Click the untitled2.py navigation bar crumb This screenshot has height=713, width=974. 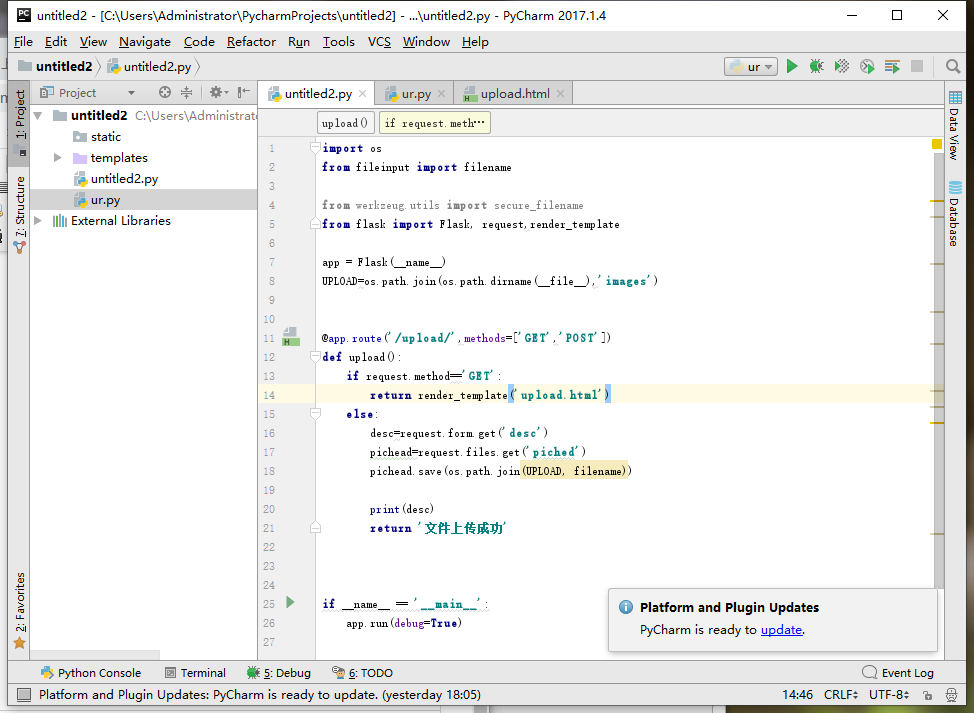tap(149, 66)
